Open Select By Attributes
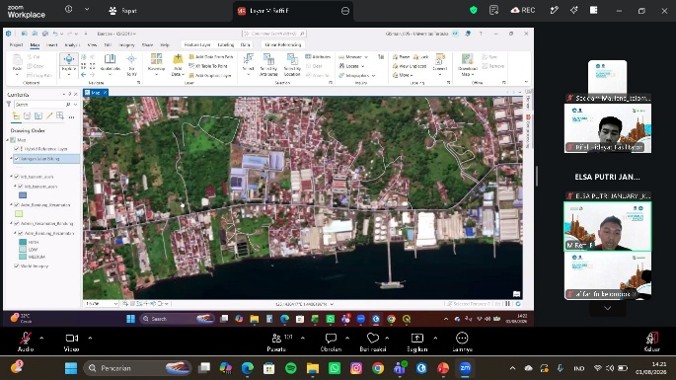The height and width of the screenshot is (380, 676). pos(269,65)
